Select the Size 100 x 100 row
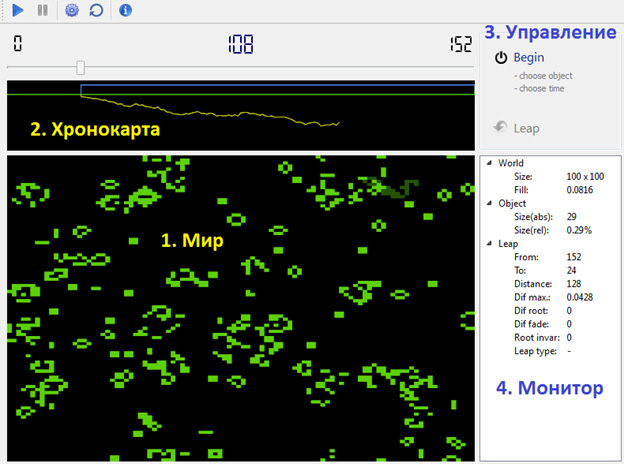 (x=559, y=176)
